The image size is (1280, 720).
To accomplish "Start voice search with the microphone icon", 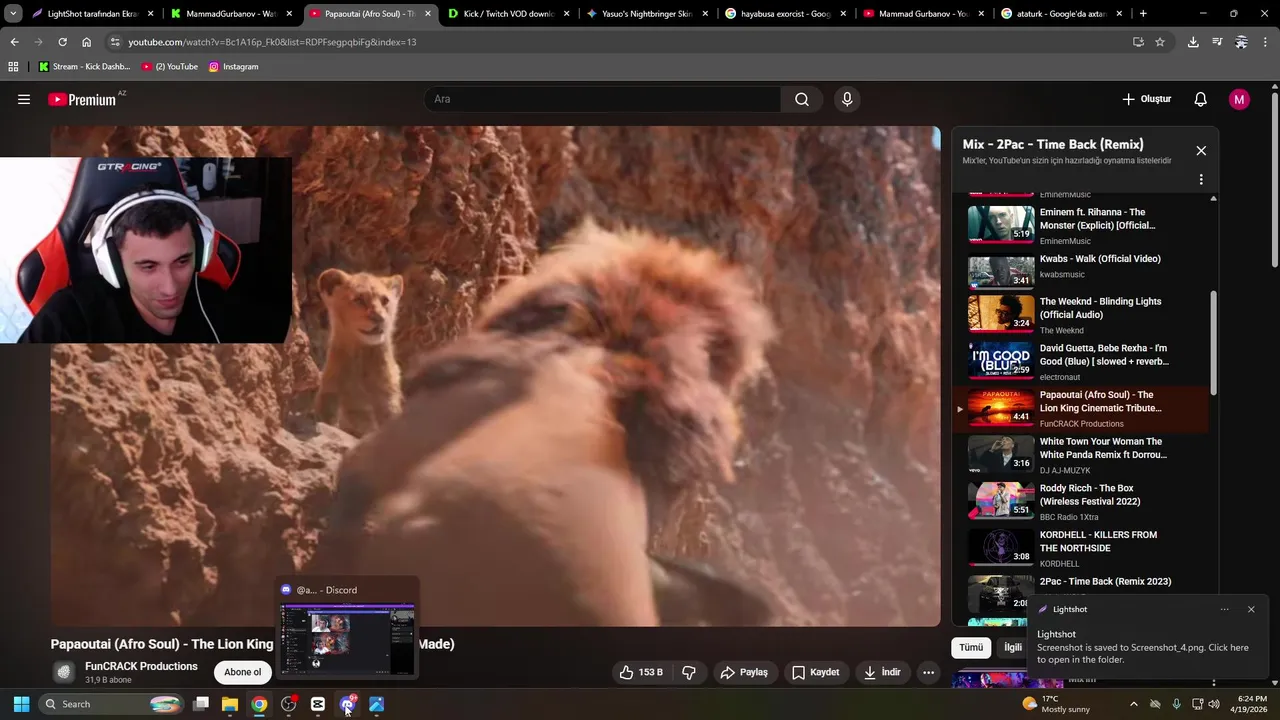I will pyautogui.click(x=847, y=99).
